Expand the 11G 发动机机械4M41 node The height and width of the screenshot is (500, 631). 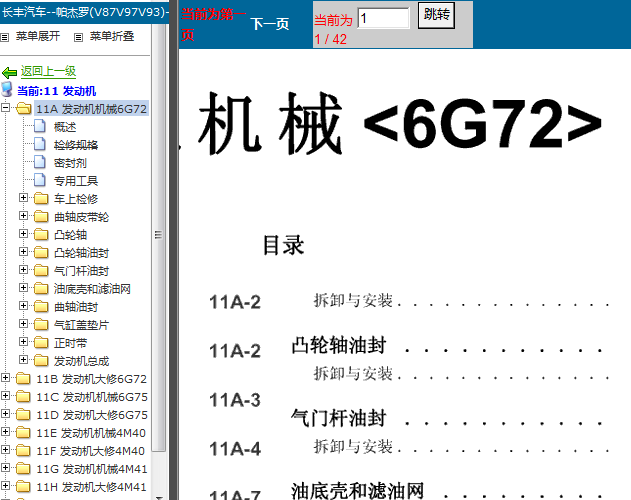pyautogui.click(x=6, y=468)
